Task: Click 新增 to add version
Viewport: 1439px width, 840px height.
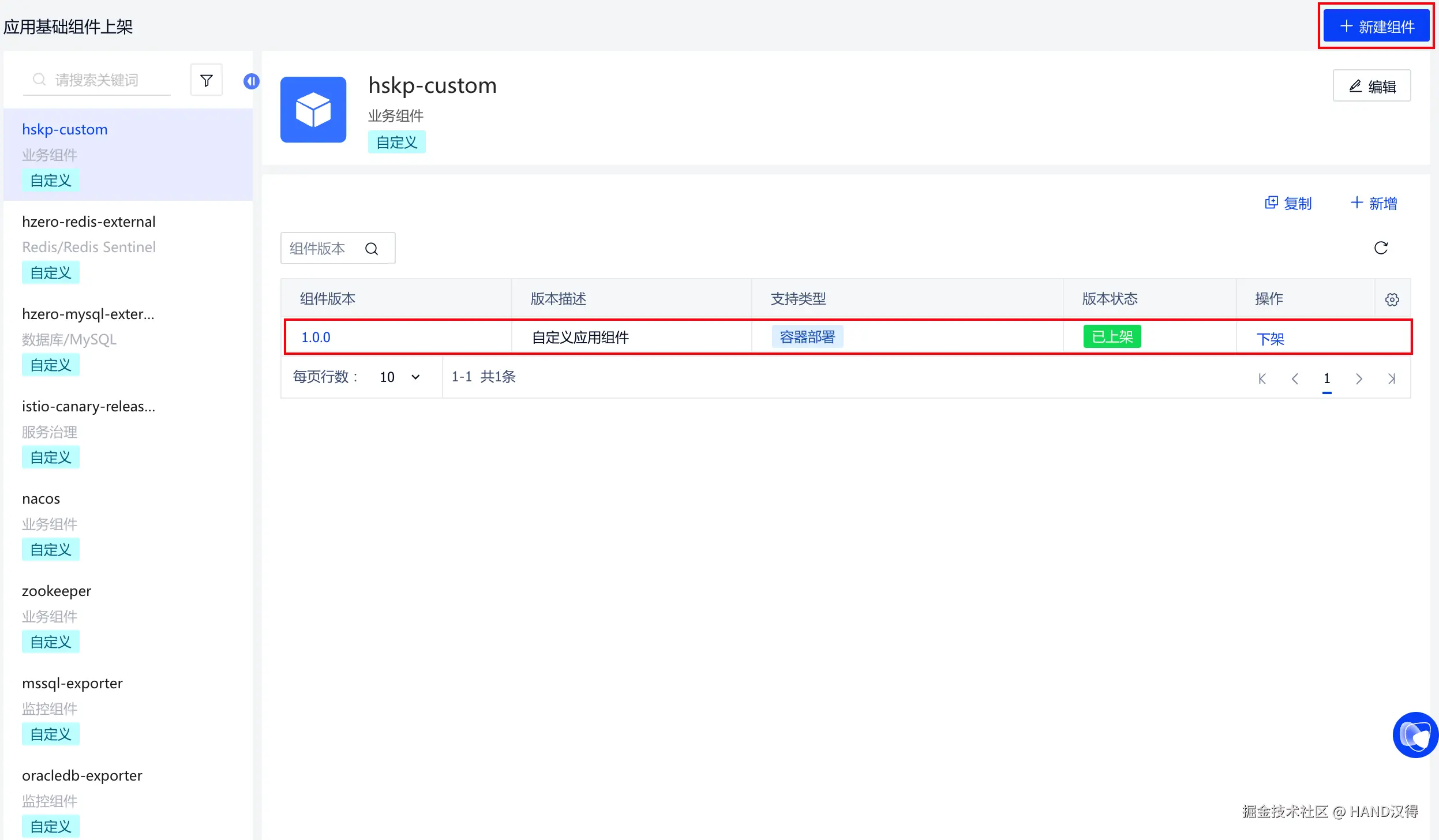Action: 1373,203
